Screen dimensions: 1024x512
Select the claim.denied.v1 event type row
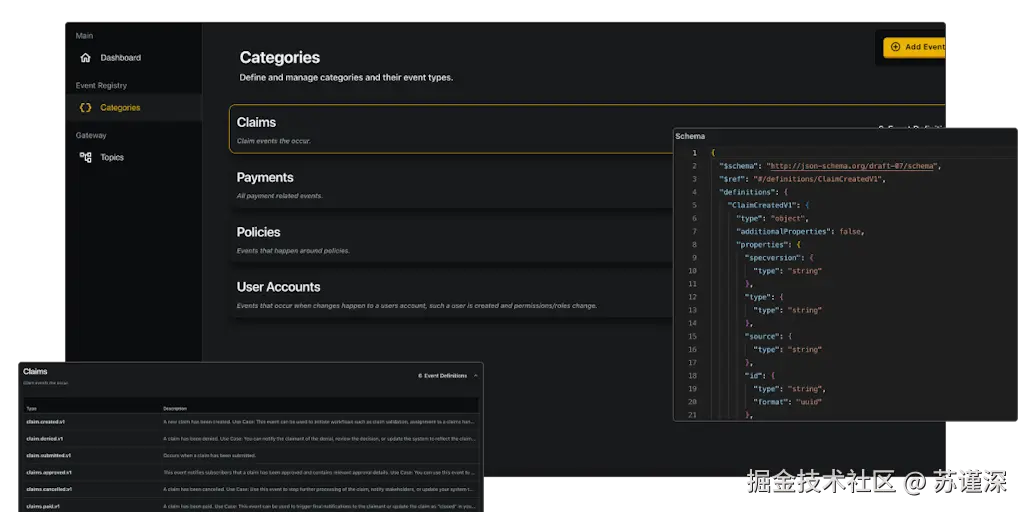pyautogui.click(x=251, y=439)
